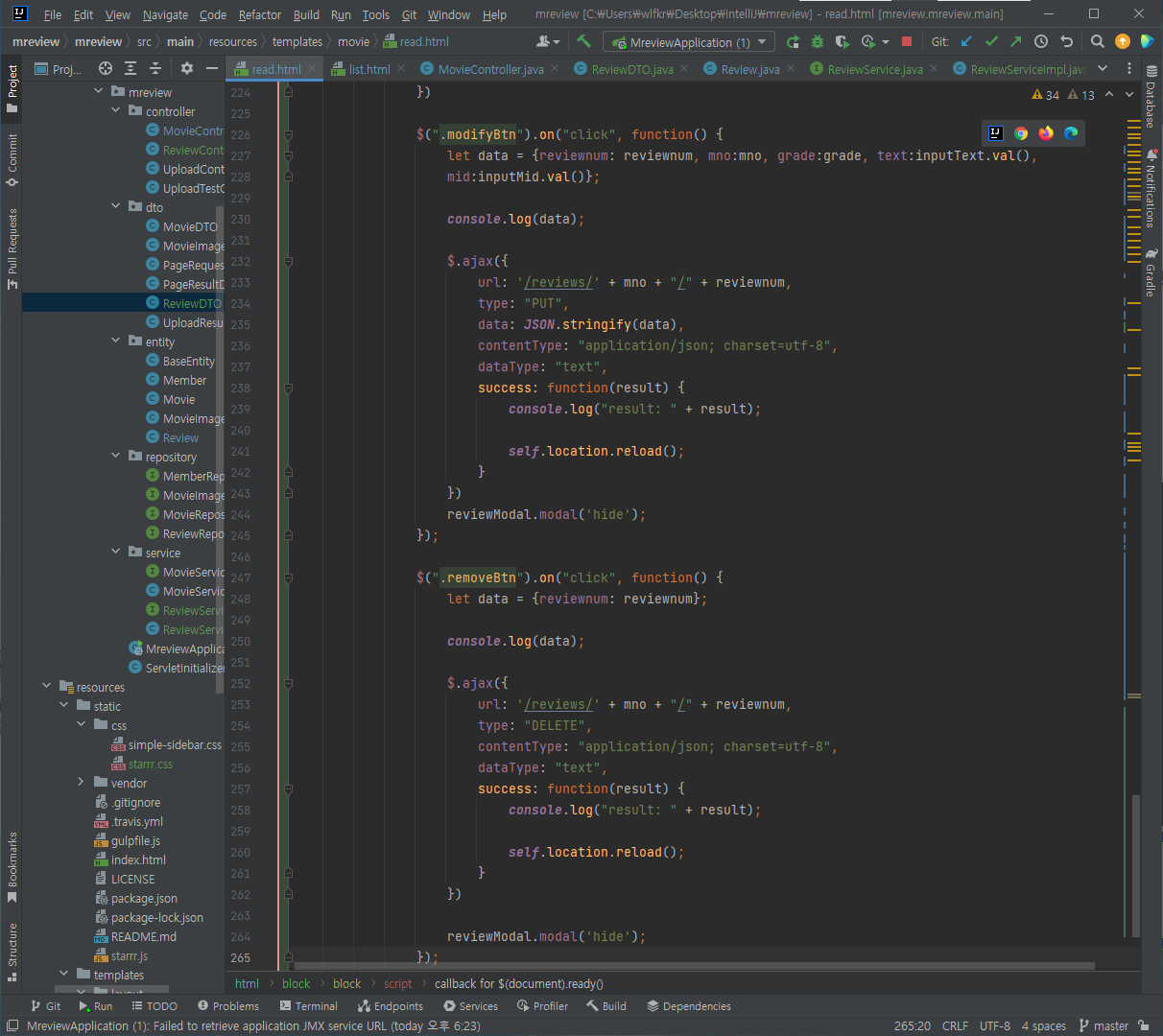Screen dimensions: 1163x1036
Task: Collapse the resources folder in tree
Action: 47,687
